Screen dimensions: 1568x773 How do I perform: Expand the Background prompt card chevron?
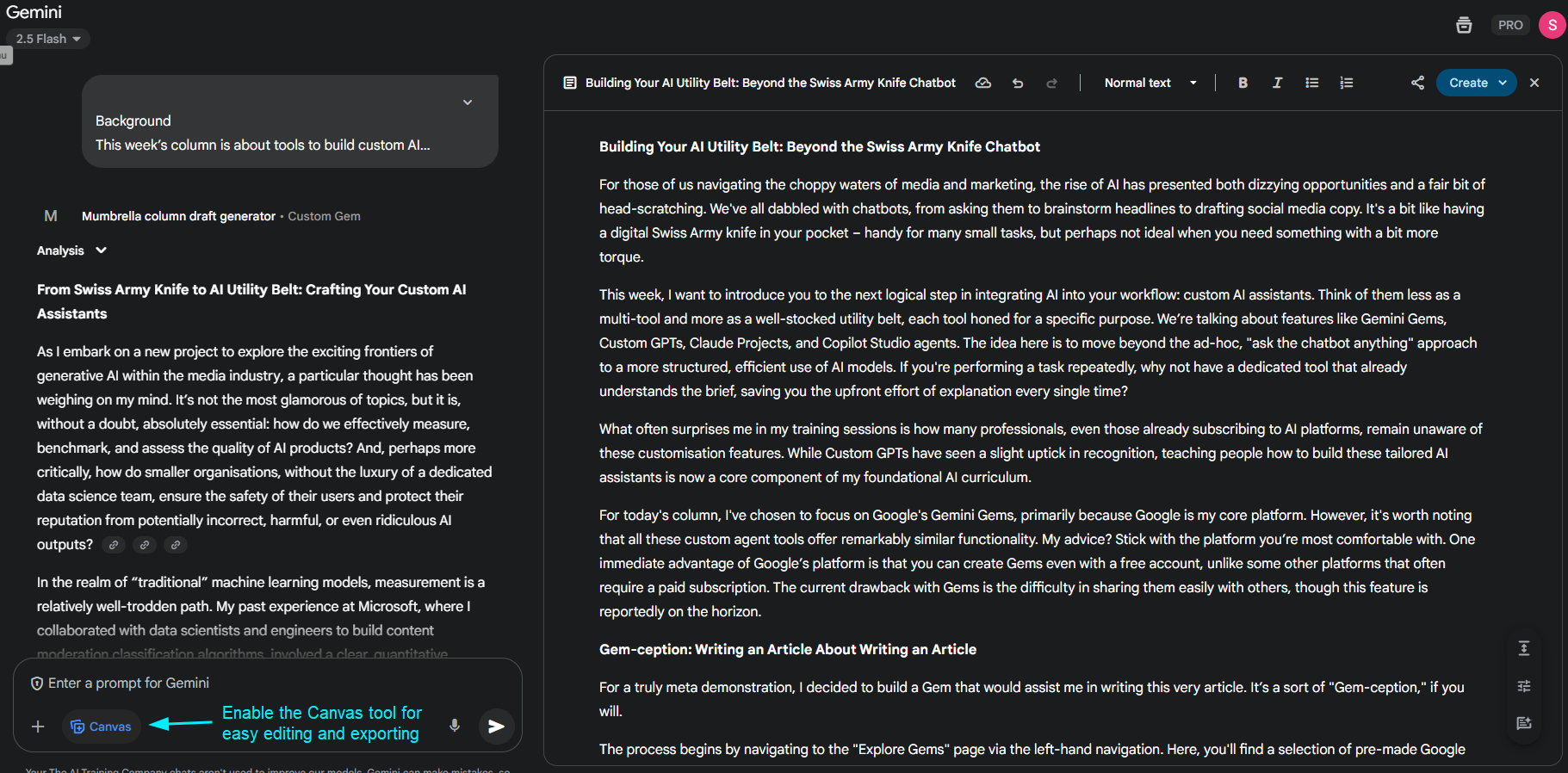coord(468,102)
